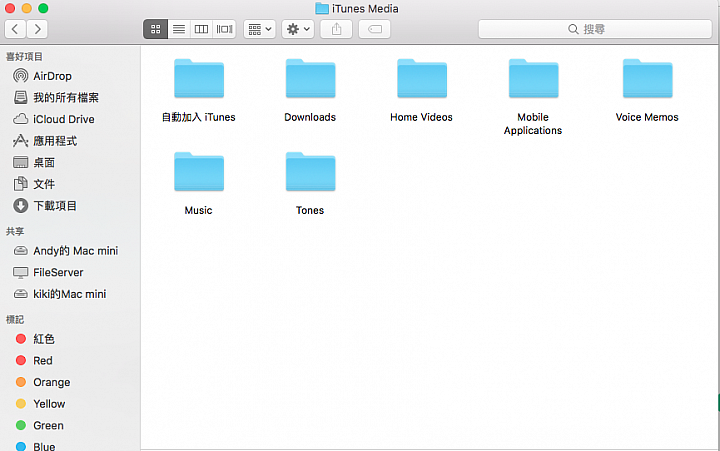
Task: Open the gear action menu
Action: [298, 29]
